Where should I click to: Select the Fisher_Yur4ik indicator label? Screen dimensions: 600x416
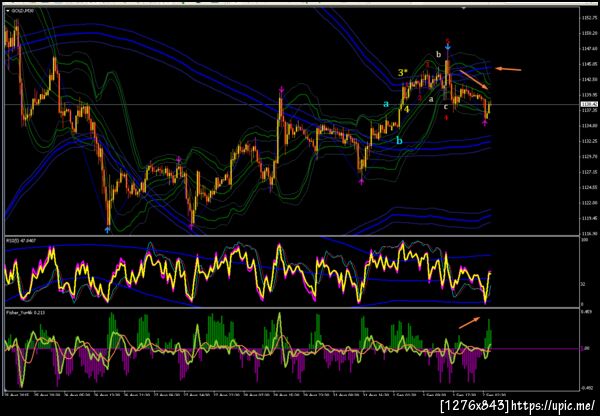pyautogui.click(x=24, y=312)
